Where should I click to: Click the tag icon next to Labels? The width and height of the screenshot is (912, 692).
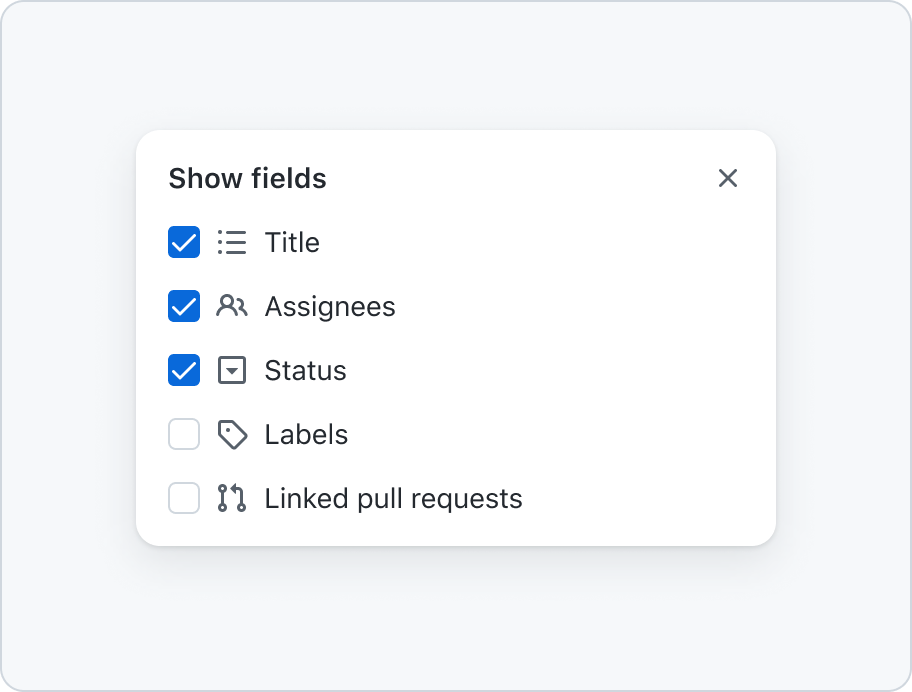pyautogui.click(x=232, y=434)
